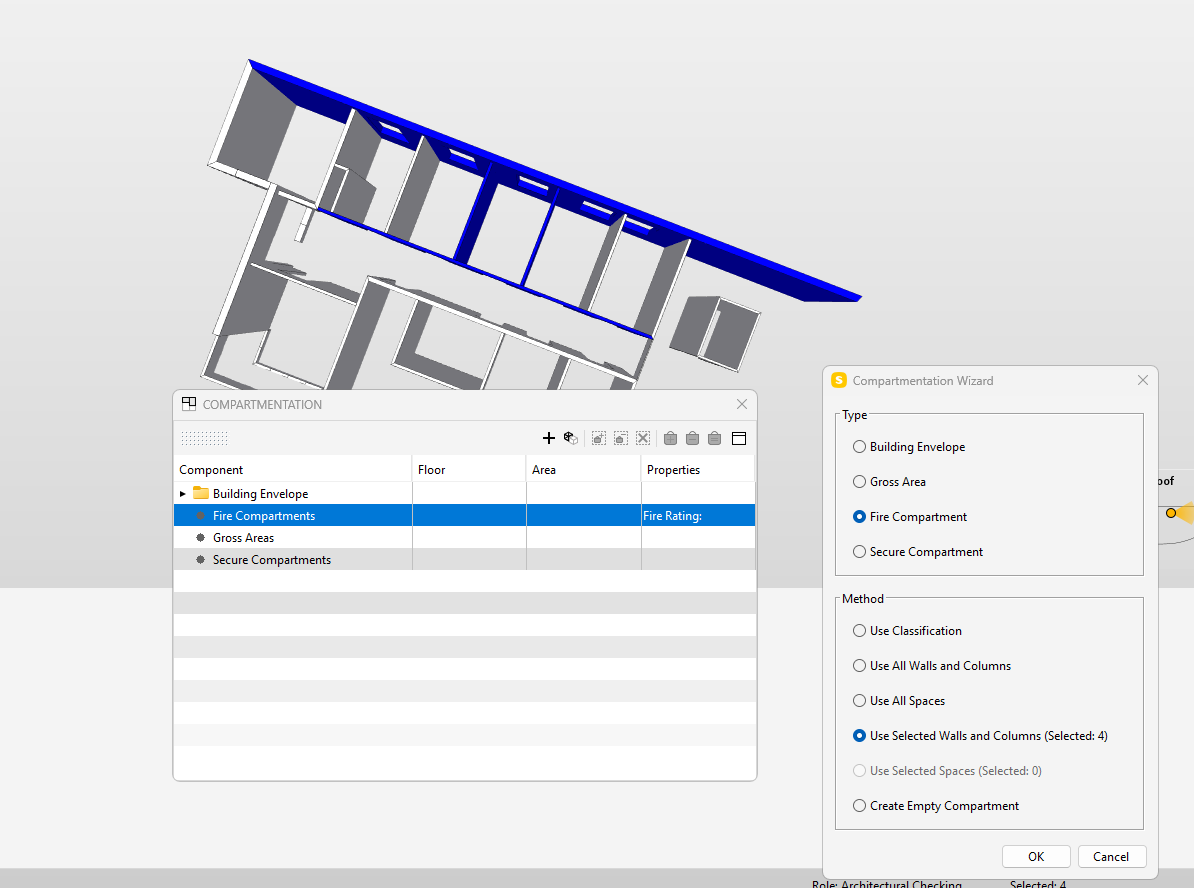This screenshot has height=888, width=1194.
Task: Click the yellow folder icon beside Building Envelope
Action: click(x=201, y=493)
